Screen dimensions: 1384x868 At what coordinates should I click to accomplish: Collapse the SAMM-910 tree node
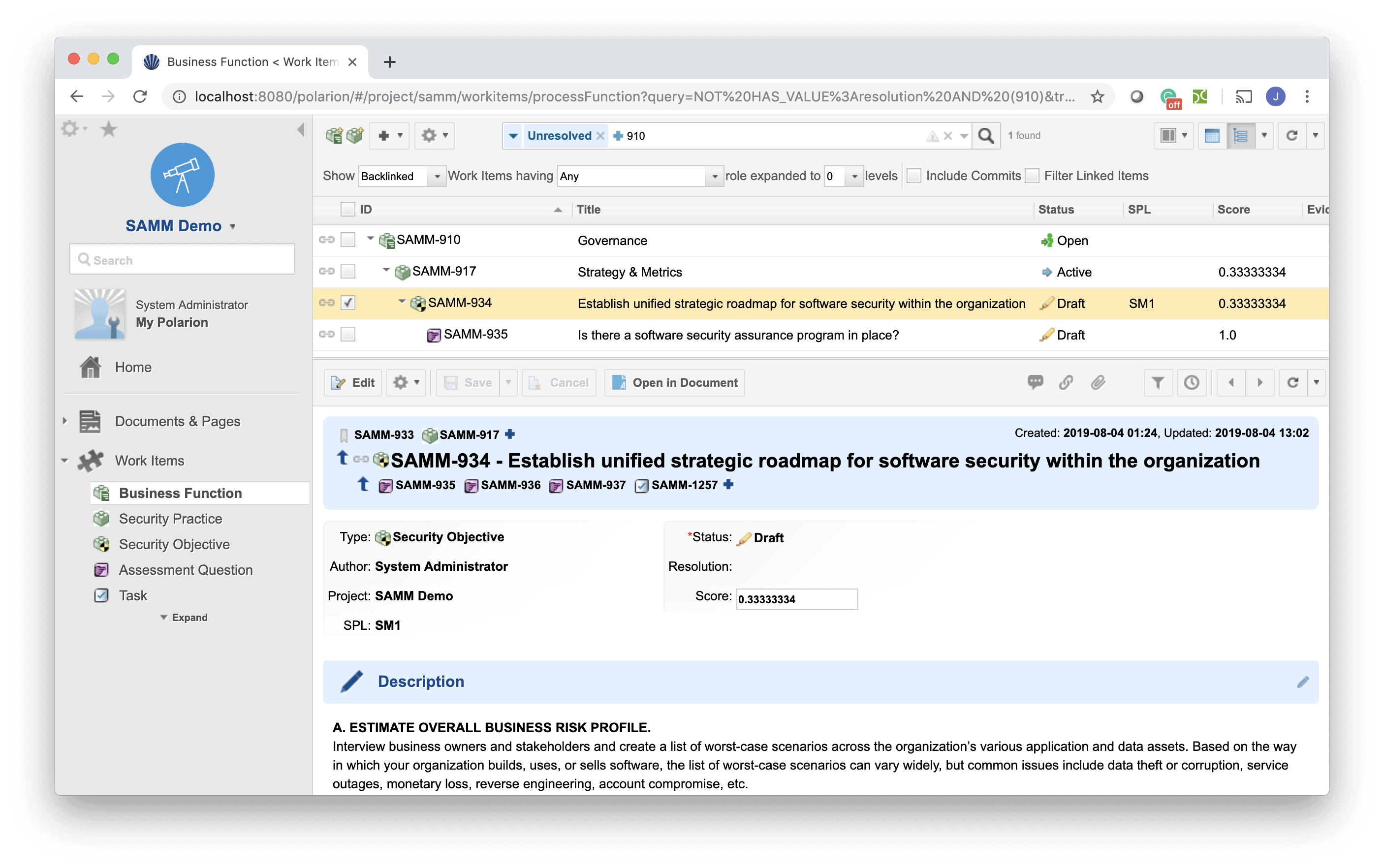(370, 238)
